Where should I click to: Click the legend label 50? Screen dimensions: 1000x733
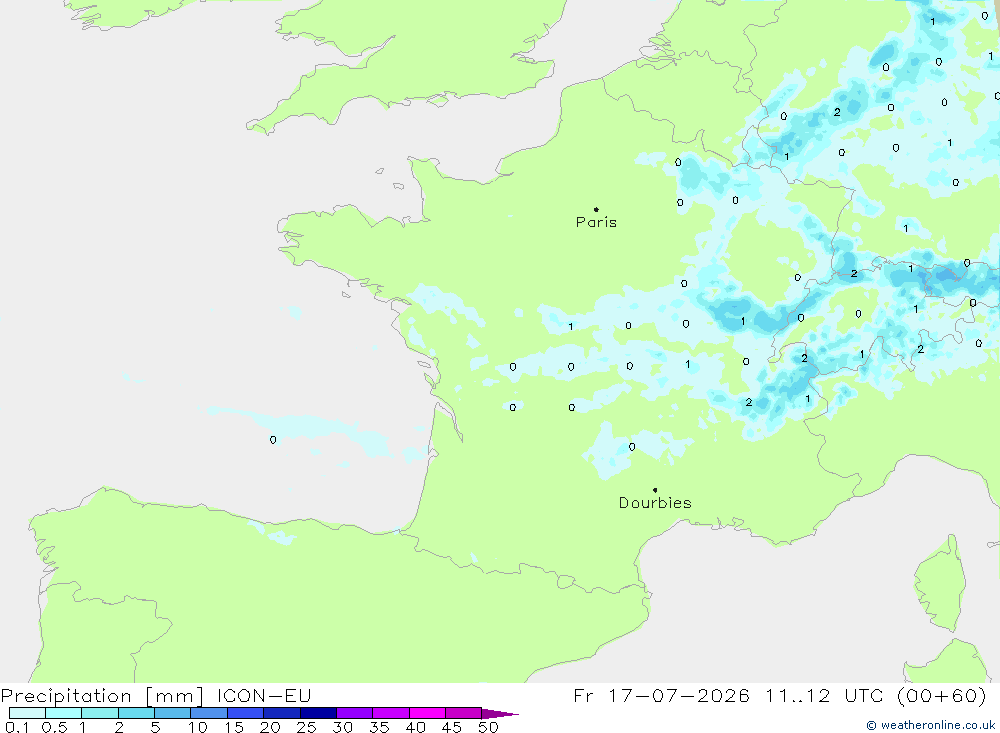pos(489,727)
